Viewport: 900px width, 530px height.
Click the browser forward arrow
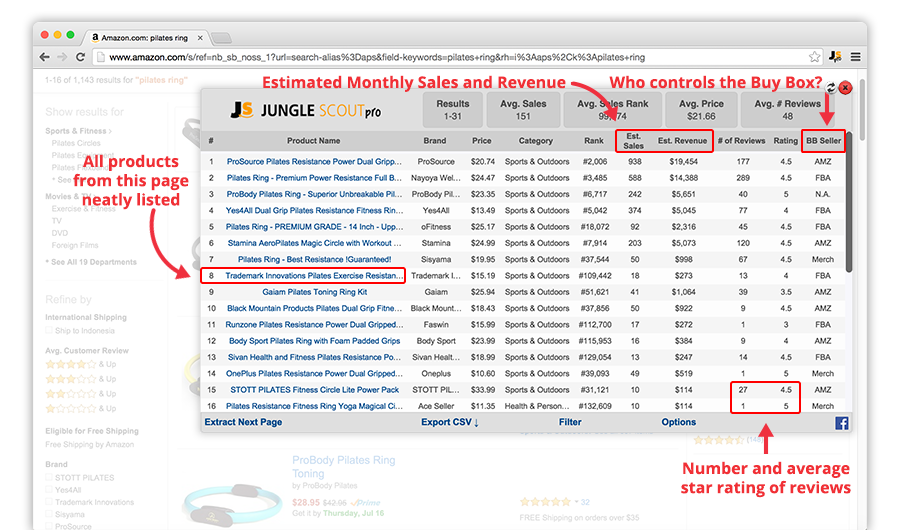63,57
